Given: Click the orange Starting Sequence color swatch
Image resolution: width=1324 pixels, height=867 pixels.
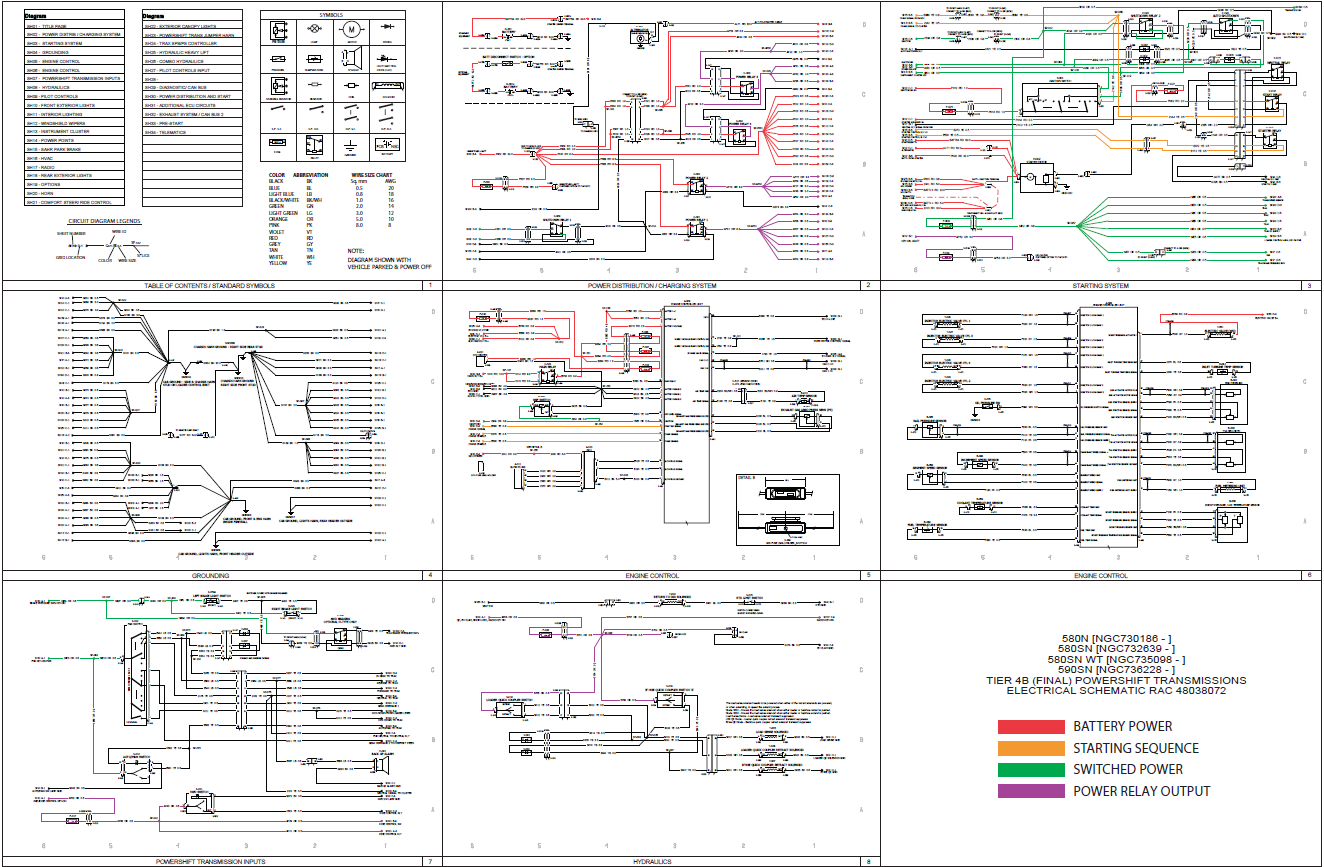Looking at the screenshot, I should [1031, 748].
